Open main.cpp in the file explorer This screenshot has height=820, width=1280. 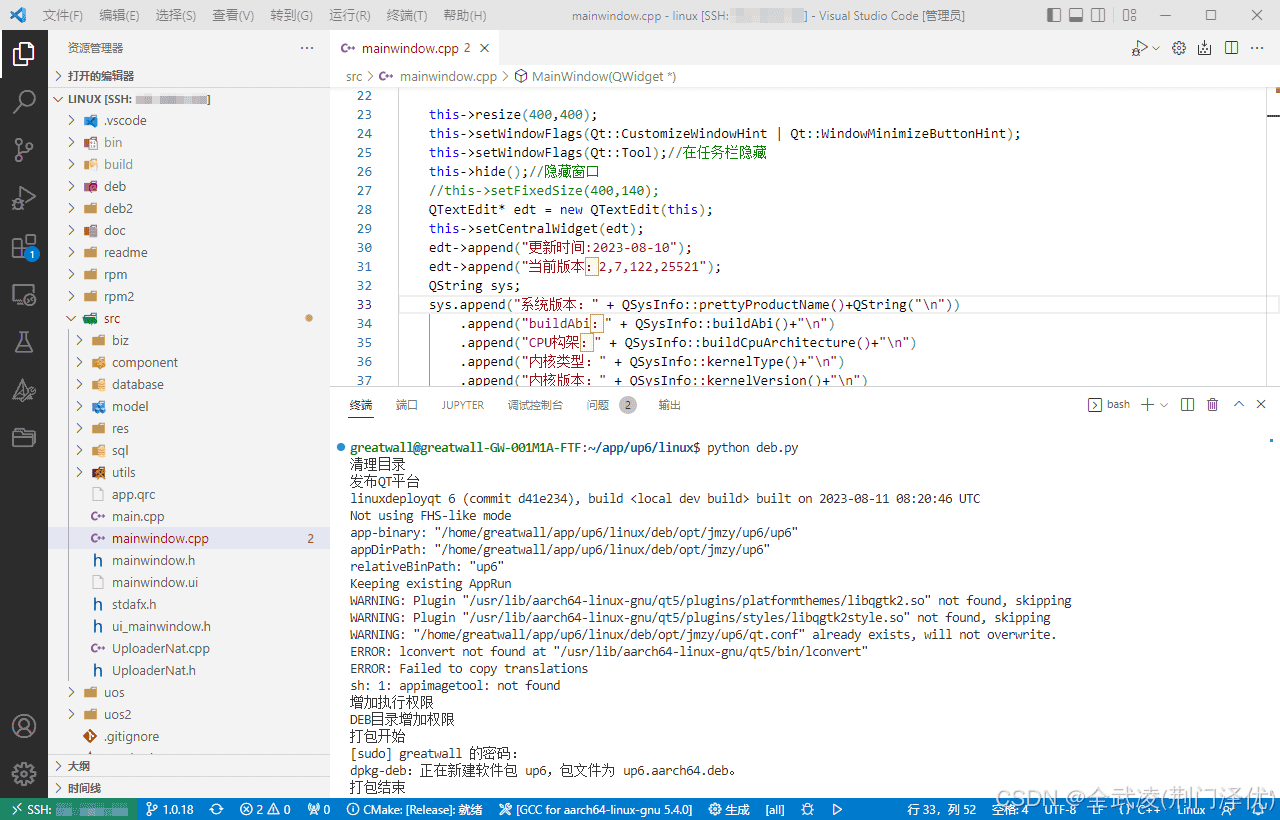pos(138,516)
